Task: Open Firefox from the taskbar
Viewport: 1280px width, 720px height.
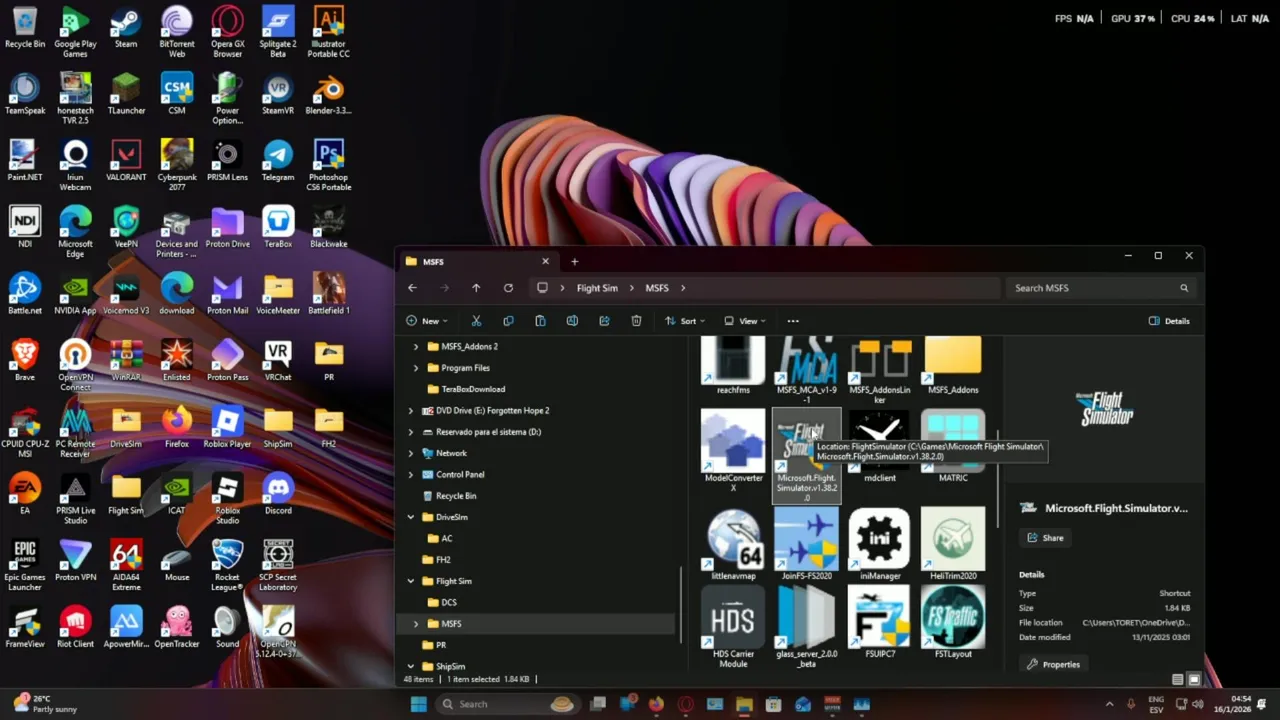Action: [656, 704]
